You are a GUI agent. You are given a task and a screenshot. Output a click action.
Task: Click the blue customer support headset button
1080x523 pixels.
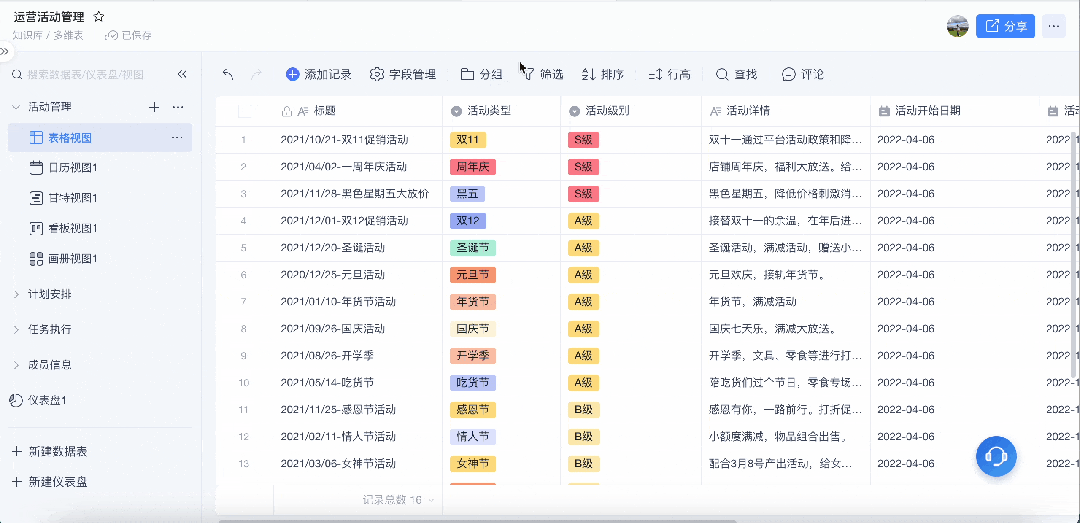coord(996,456)
